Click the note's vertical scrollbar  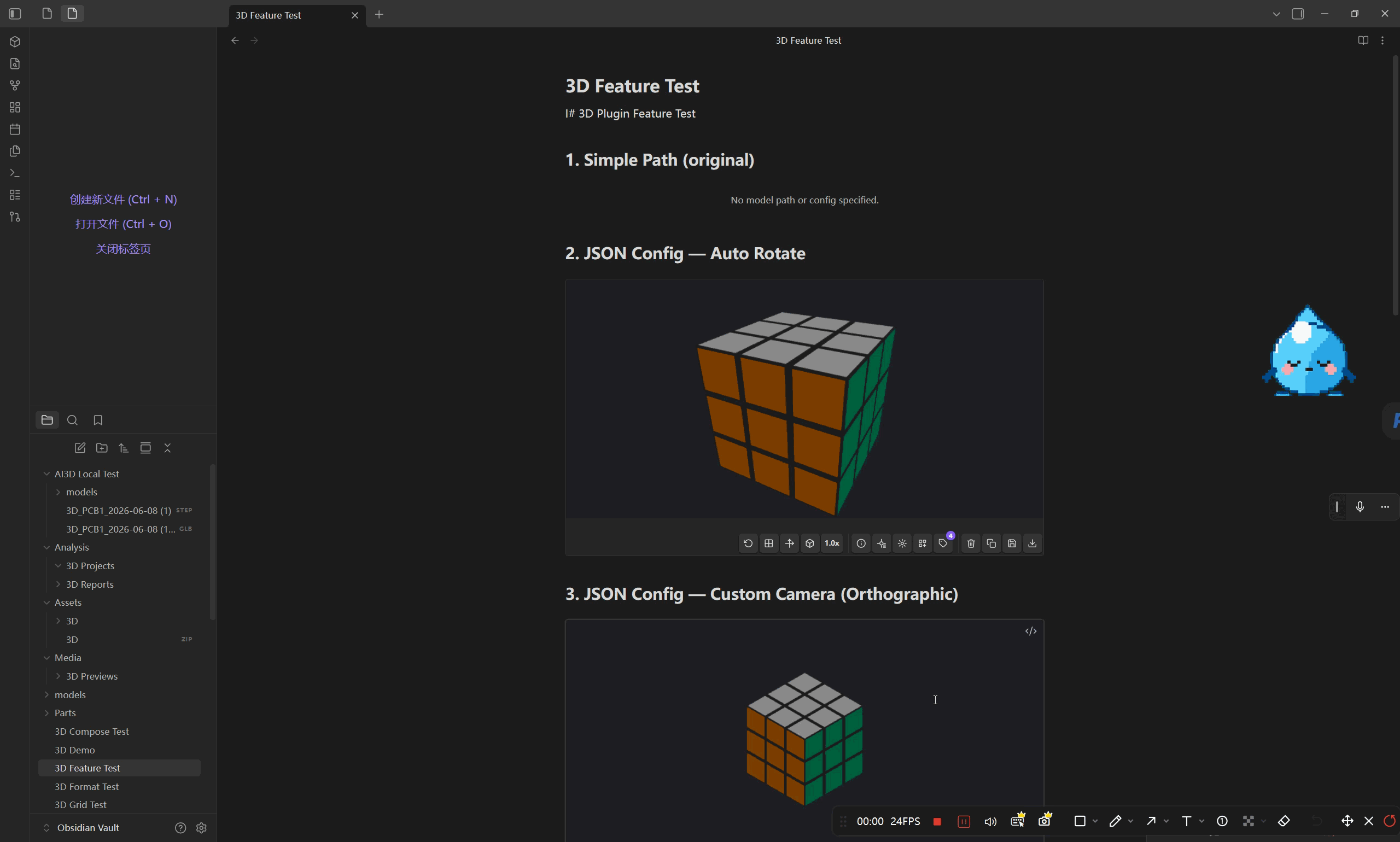coord(1396,185)
